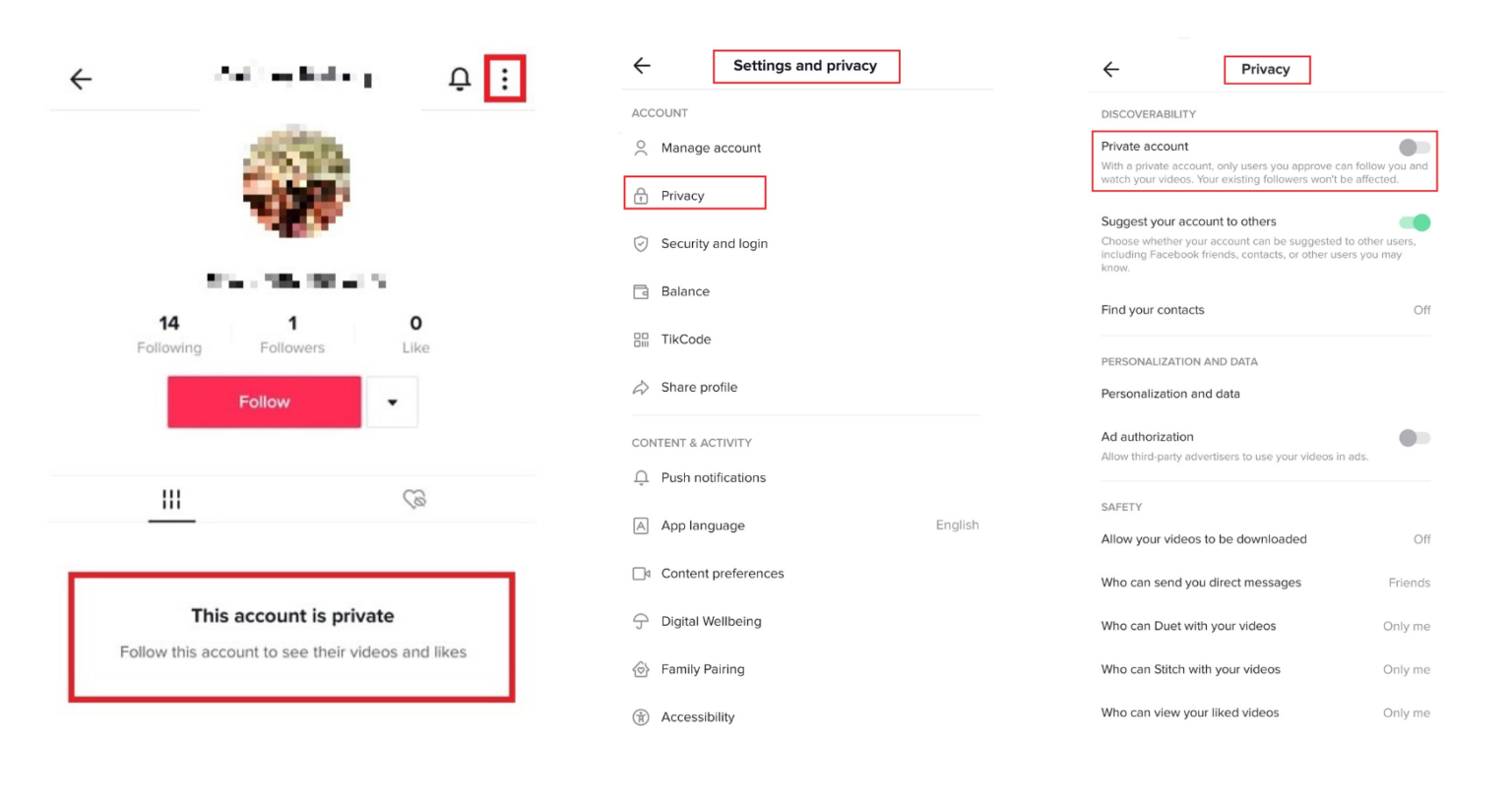
Task: Open Family Pairing settings
Action: point(702,669)
